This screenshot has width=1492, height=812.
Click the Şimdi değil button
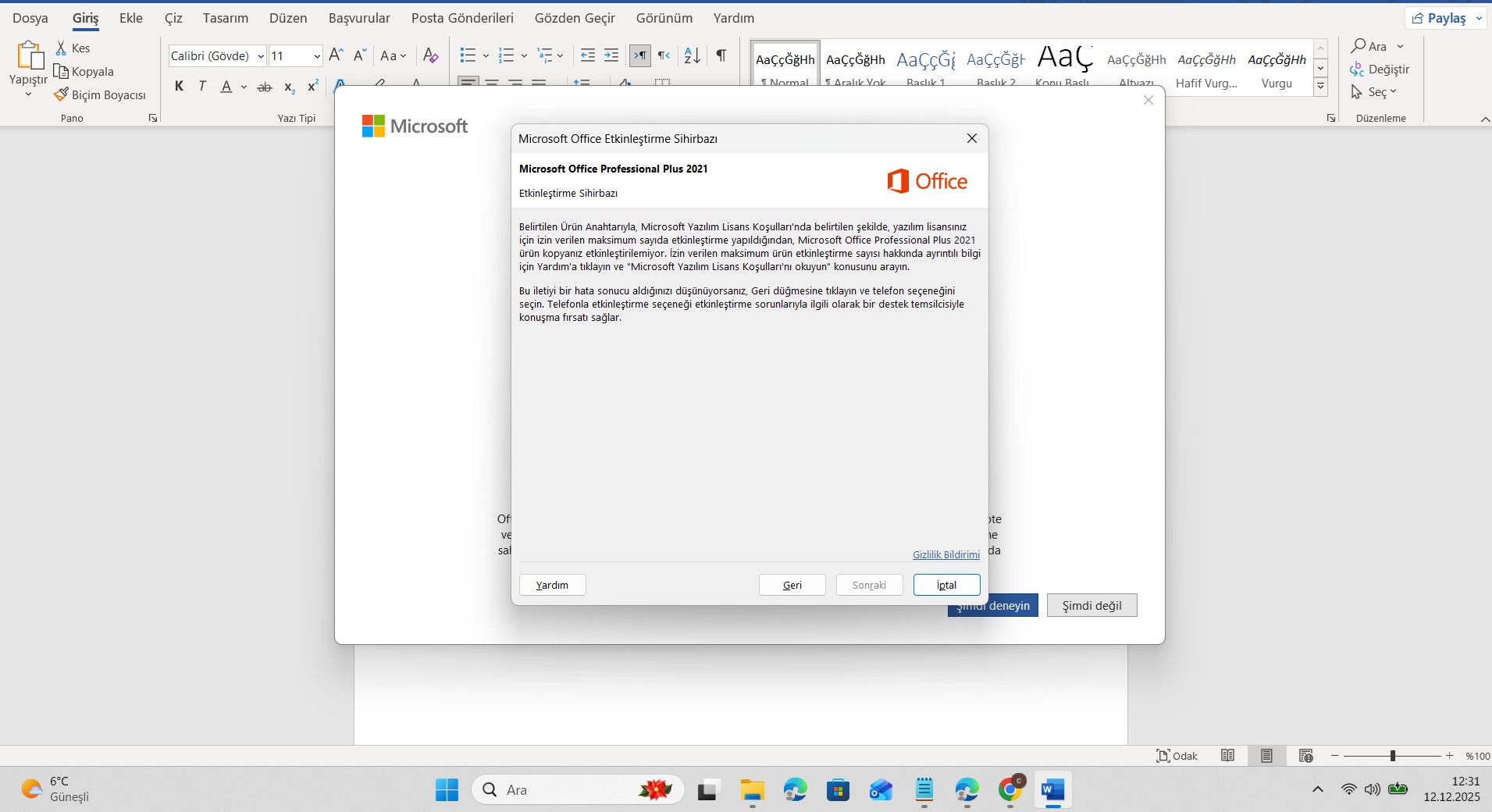tap(1092, 606)
